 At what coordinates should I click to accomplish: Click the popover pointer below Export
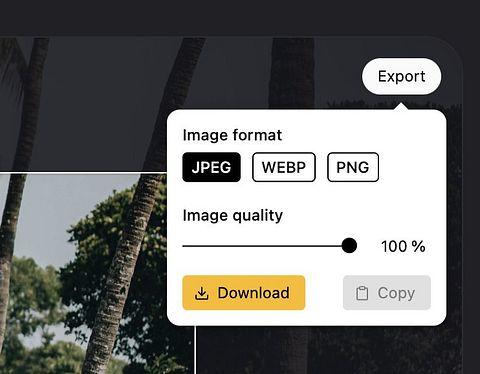click(x=402, y=107)
